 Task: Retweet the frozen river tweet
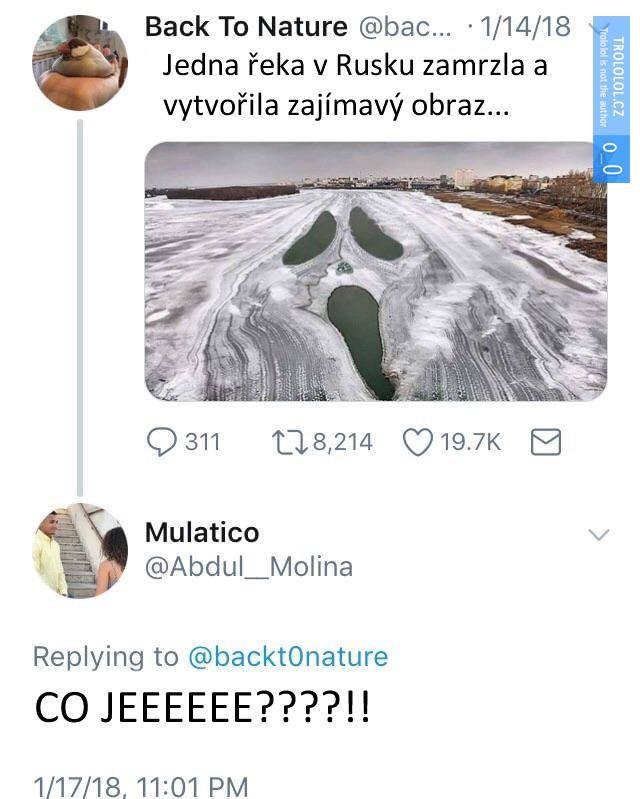[290, 441]
